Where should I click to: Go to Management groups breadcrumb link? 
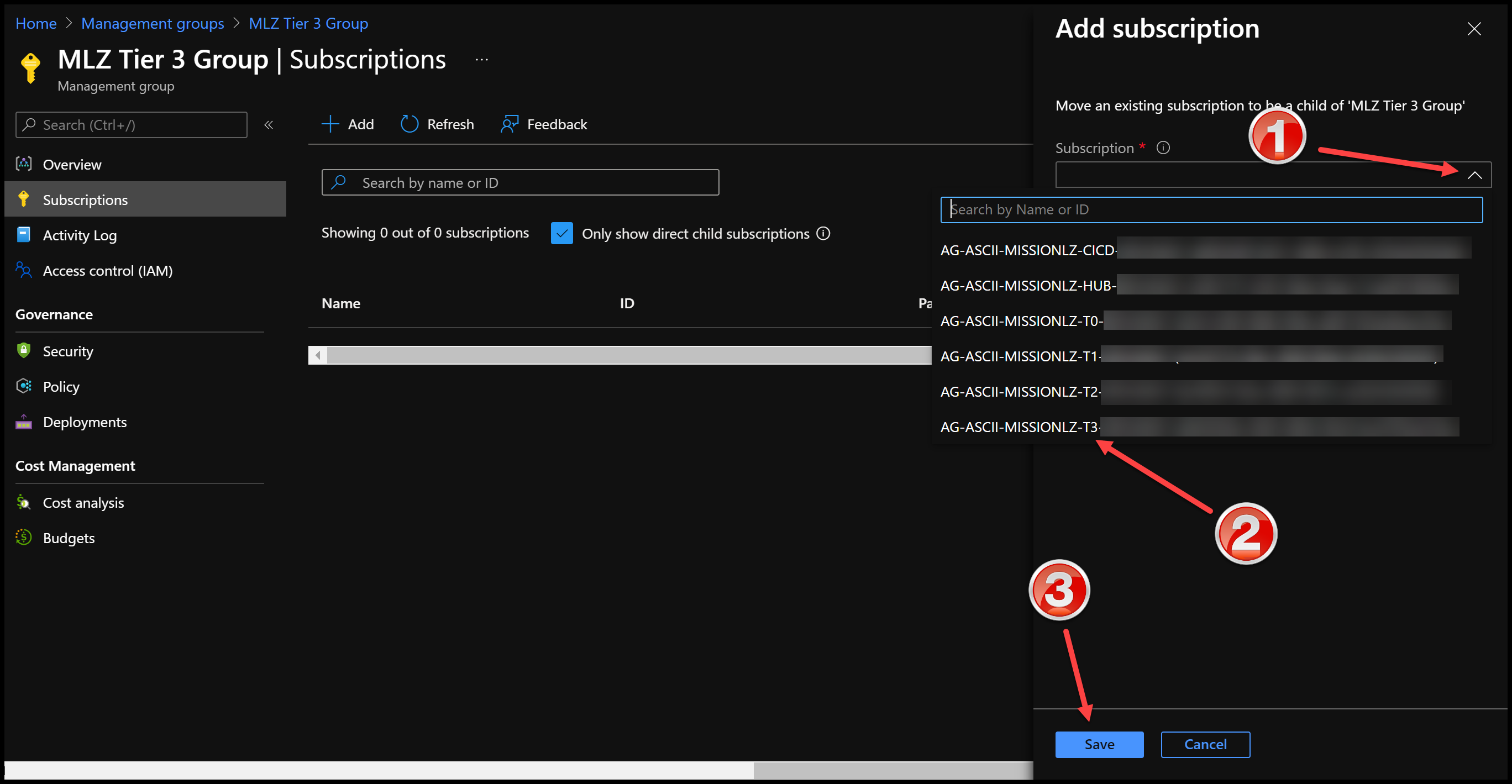point(153,23)
